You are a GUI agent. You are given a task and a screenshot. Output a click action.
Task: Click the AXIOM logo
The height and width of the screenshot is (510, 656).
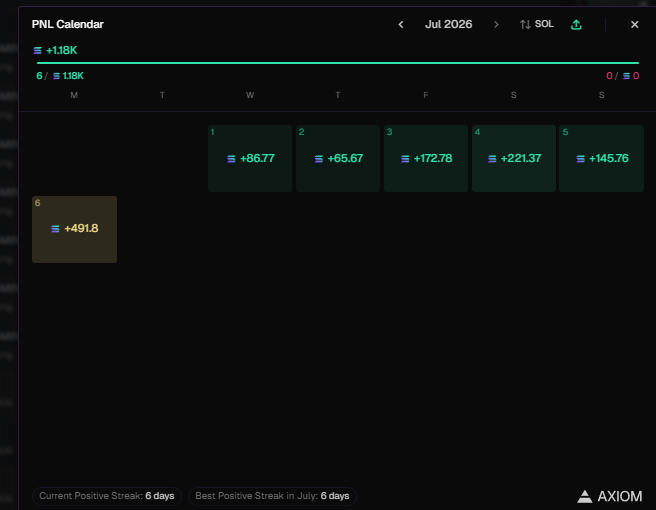610,497
